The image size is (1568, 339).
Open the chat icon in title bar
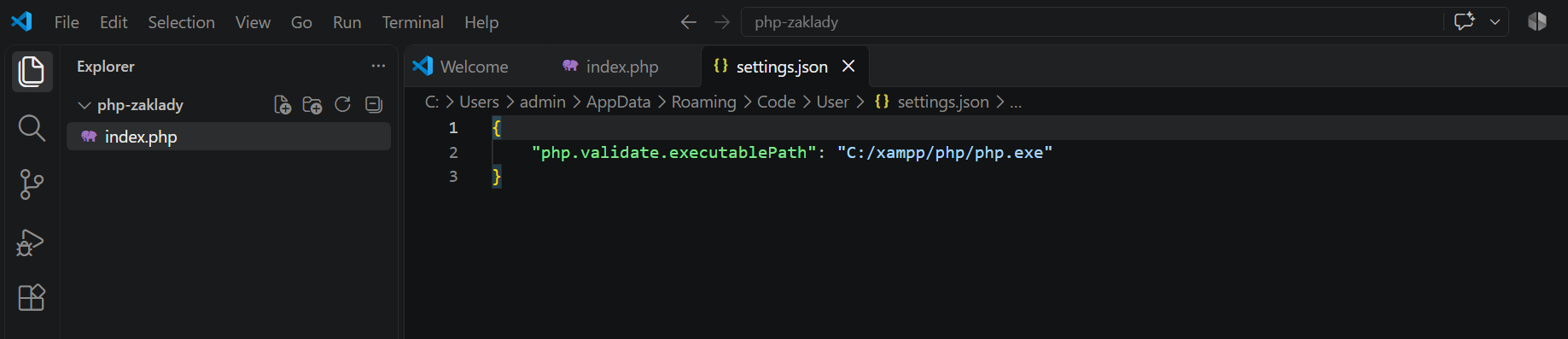[1465, 21]
